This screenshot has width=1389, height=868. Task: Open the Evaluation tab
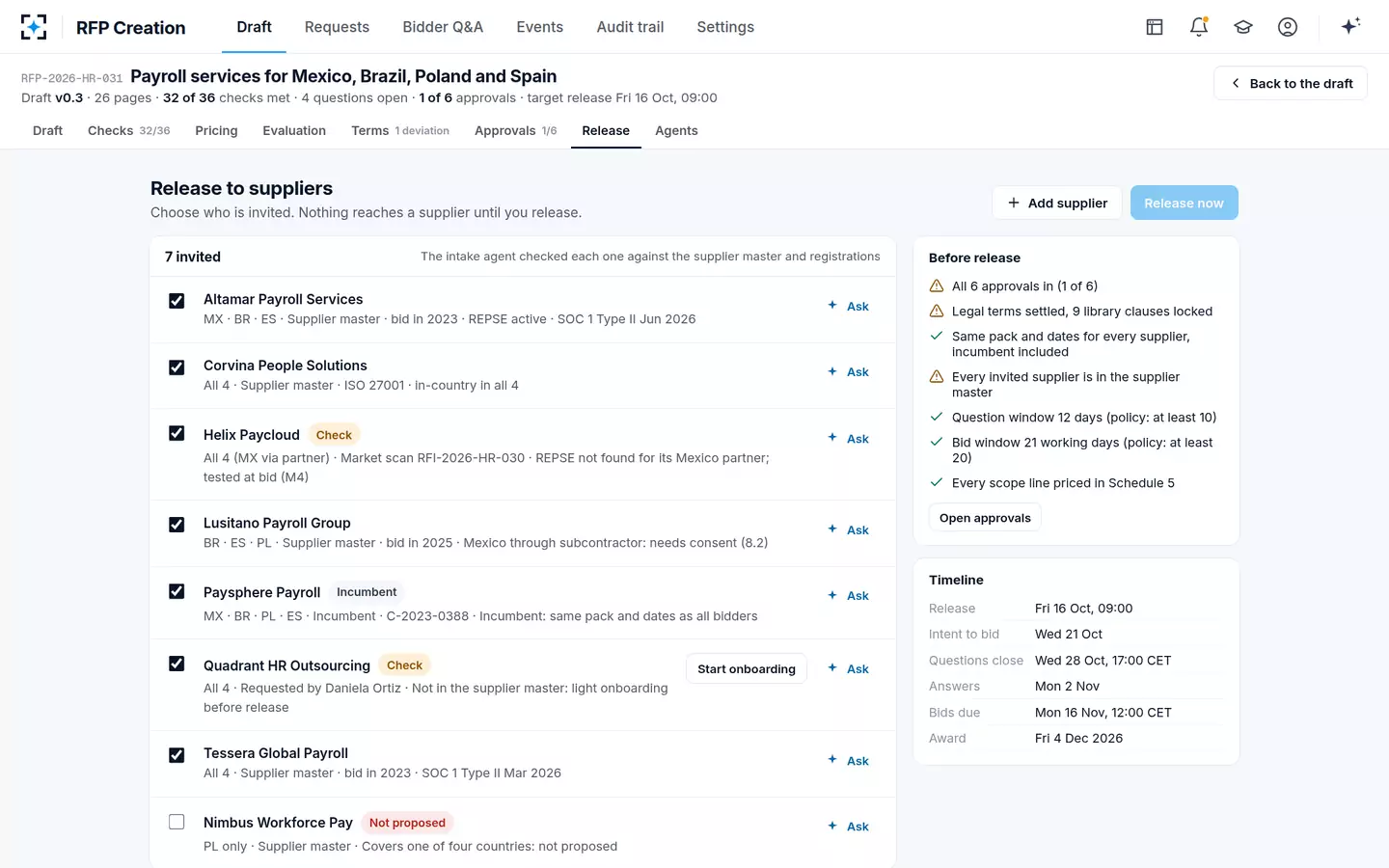pos(294,130)
